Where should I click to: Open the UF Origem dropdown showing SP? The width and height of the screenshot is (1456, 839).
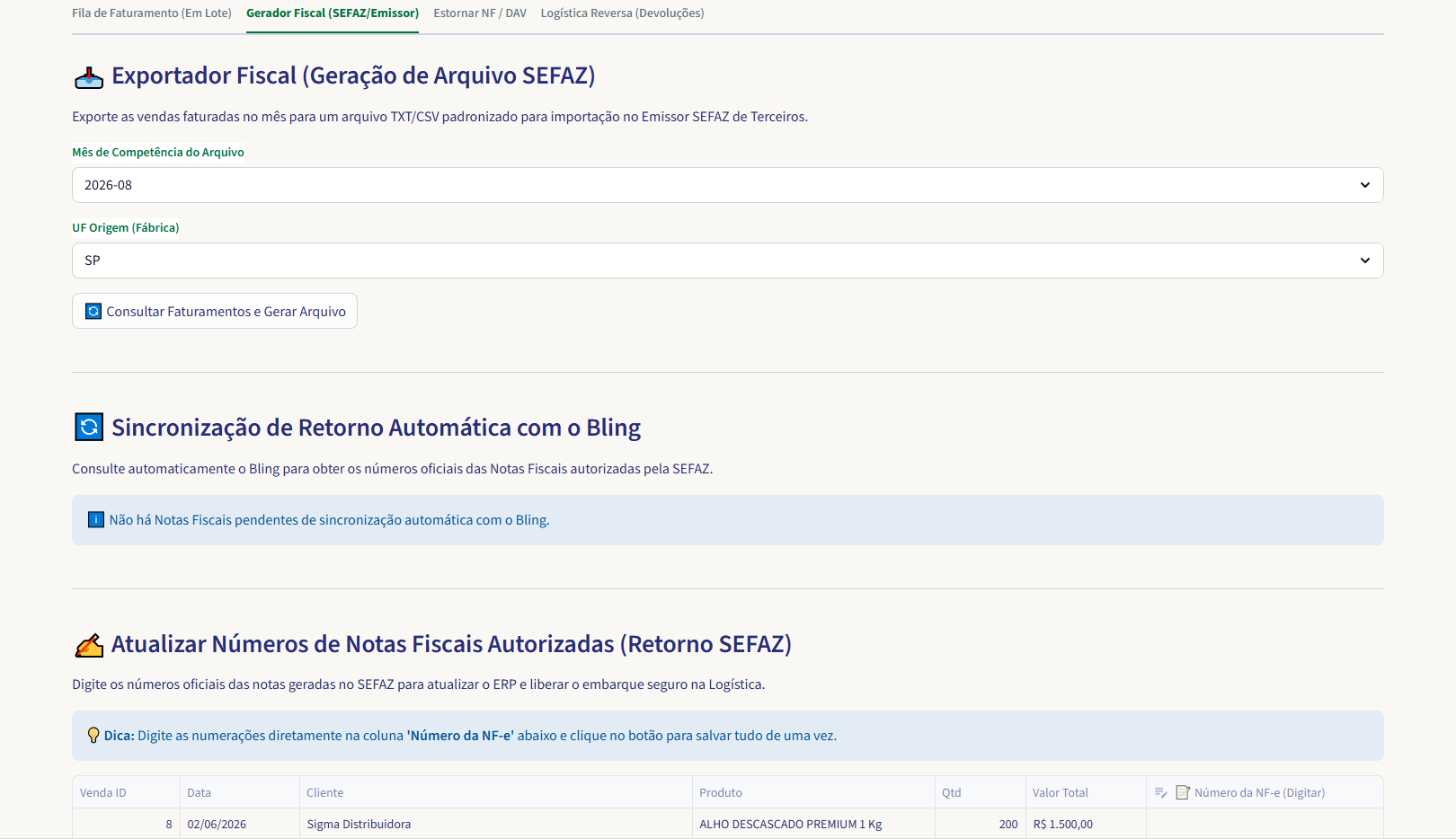[728, 261]
